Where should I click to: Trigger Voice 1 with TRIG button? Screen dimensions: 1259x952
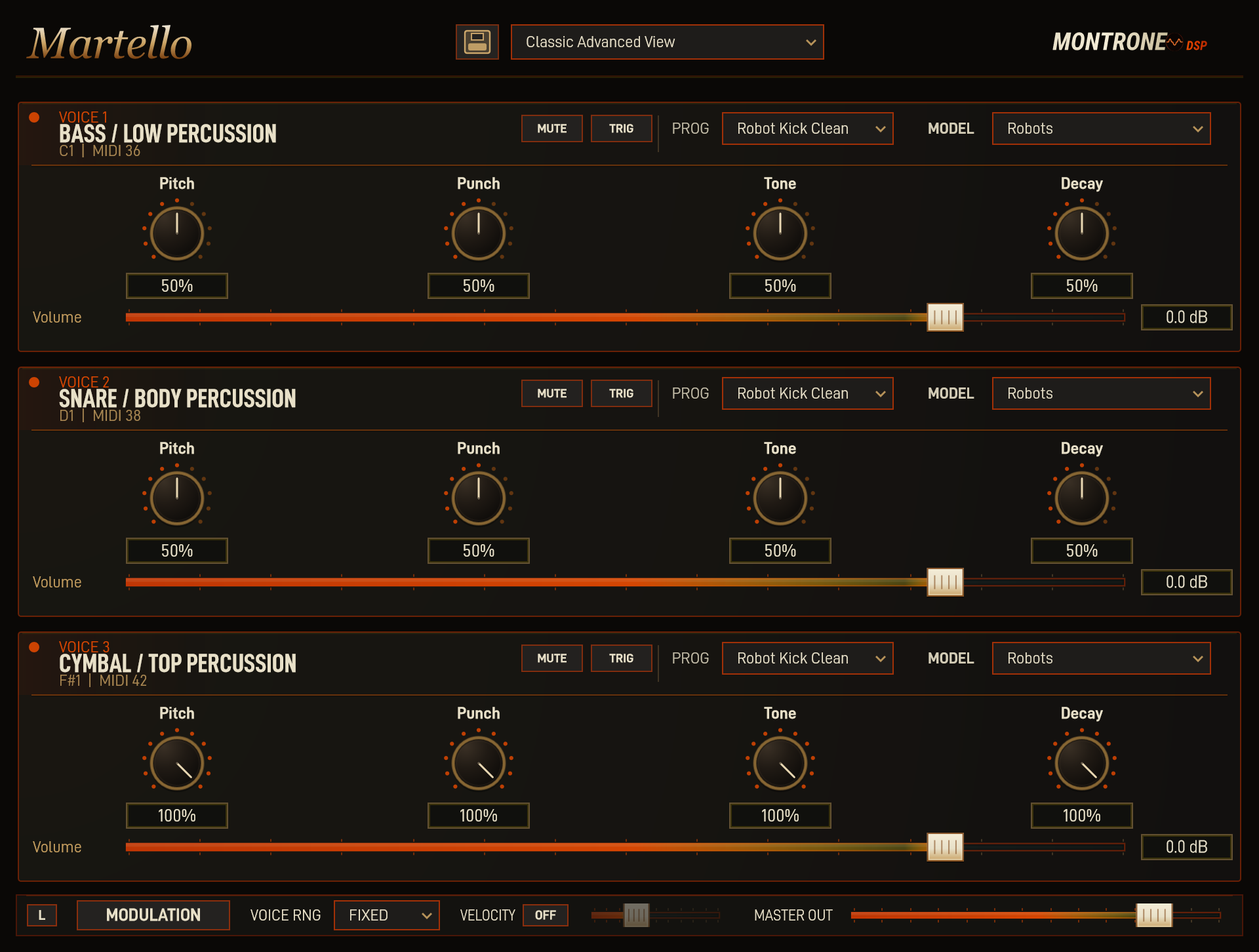click(622, 129)
